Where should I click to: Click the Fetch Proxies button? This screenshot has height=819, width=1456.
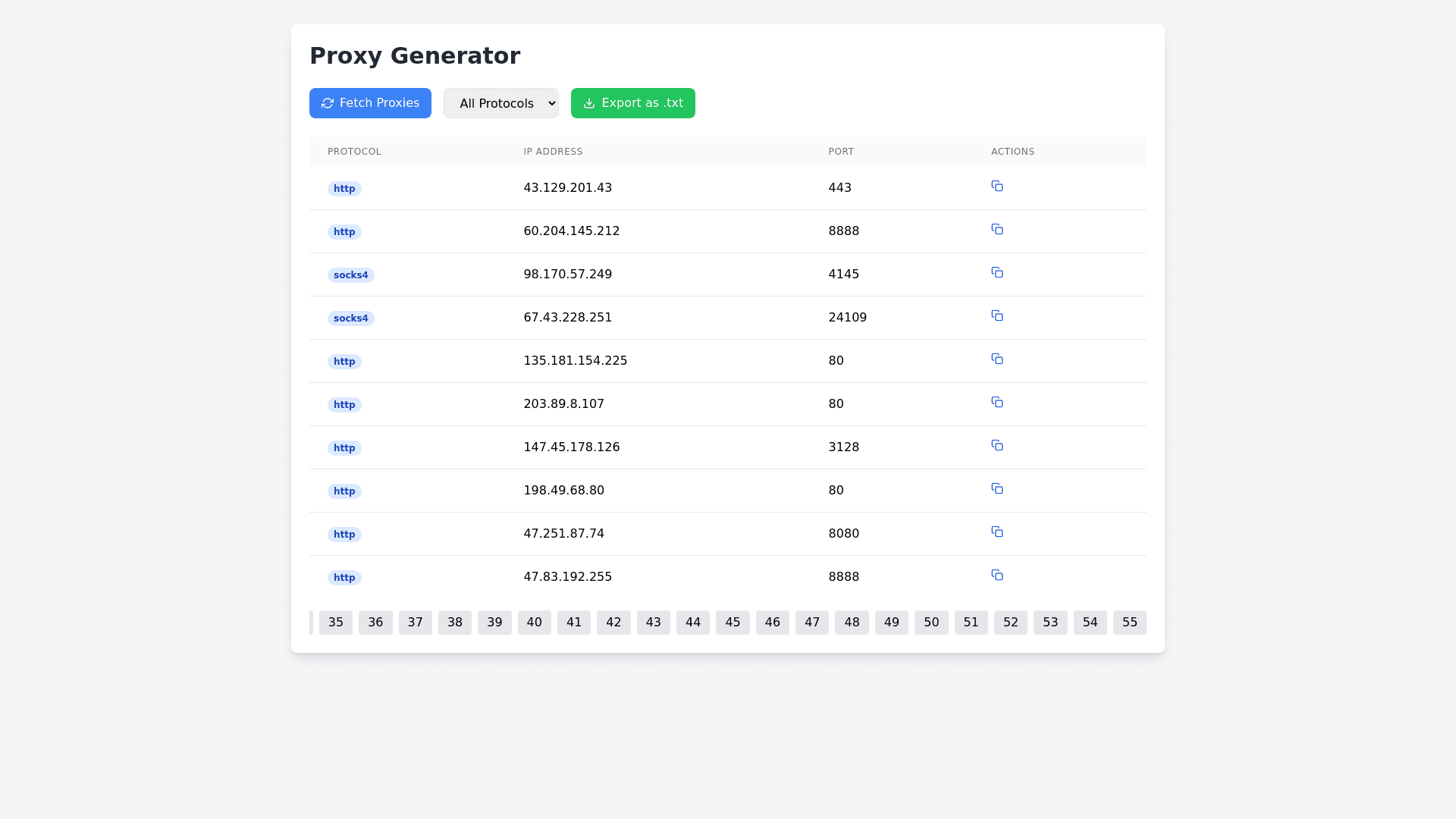(370, 103)
